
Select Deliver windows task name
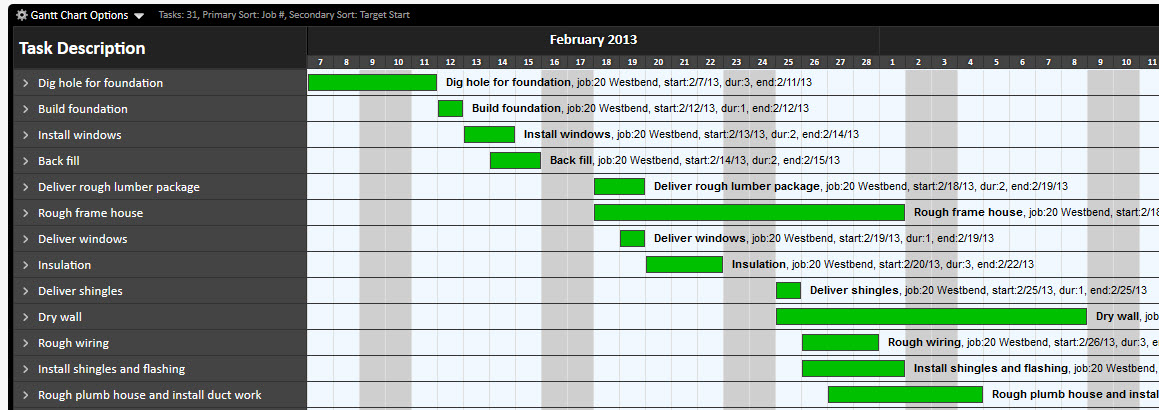coord(83,239)
